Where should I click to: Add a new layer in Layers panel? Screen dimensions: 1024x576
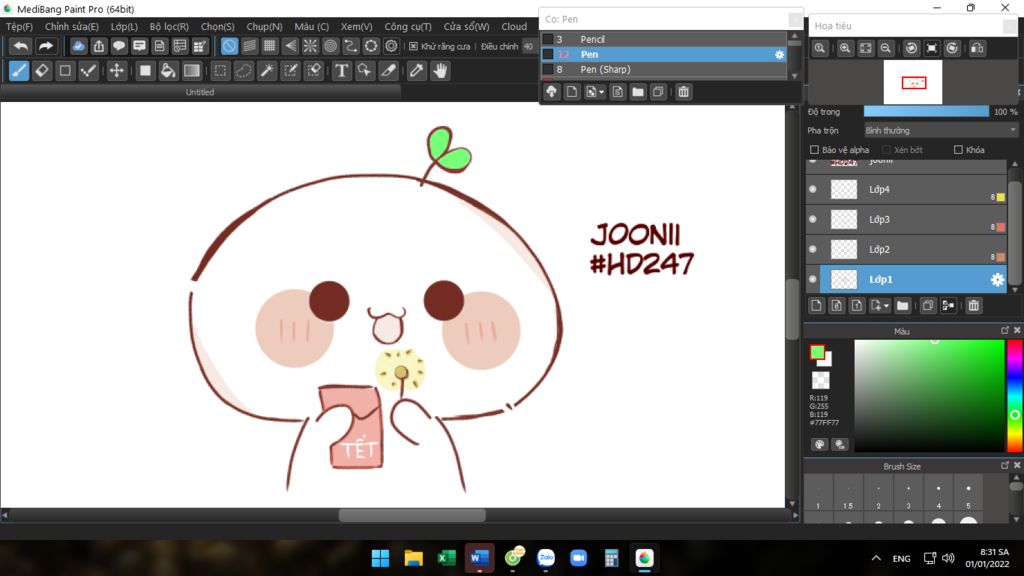pyautogui.click(x=816, y=305)
